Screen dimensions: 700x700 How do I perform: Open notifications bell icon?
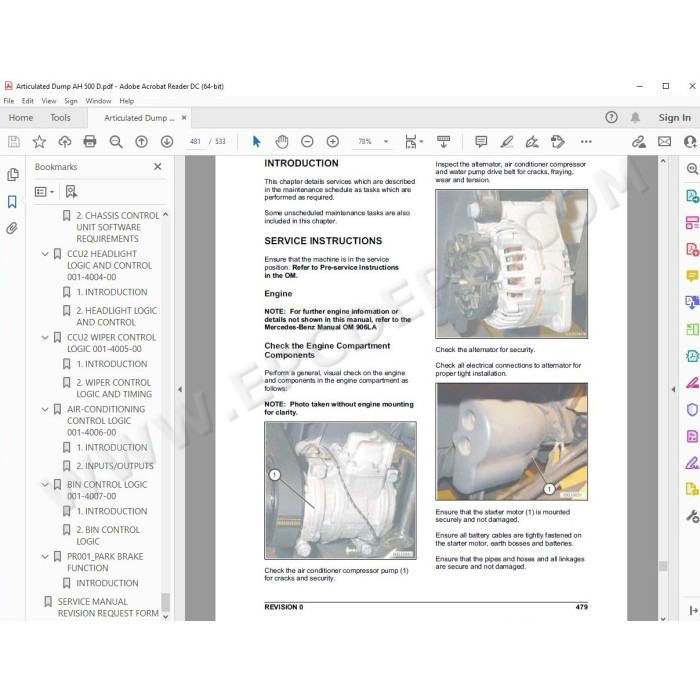point(635,117)
